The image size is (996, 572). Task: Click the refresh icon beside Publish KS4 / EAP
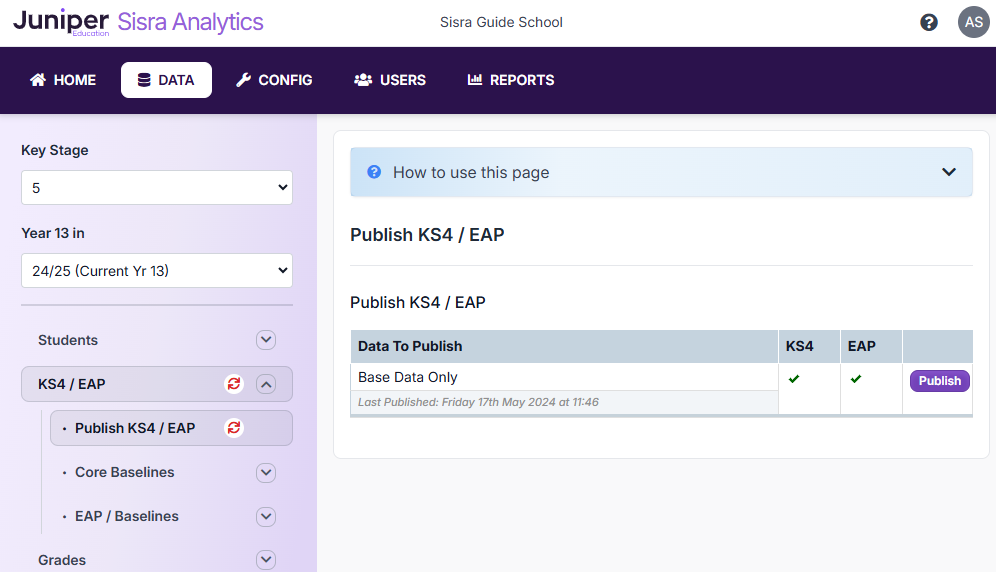234,428
